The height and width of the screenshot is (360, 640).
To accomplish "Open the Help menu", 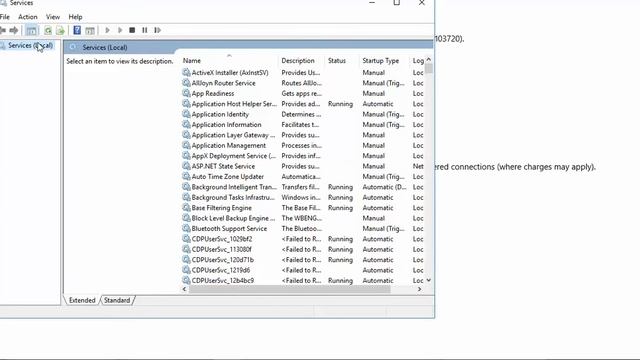I will point(75,17).
